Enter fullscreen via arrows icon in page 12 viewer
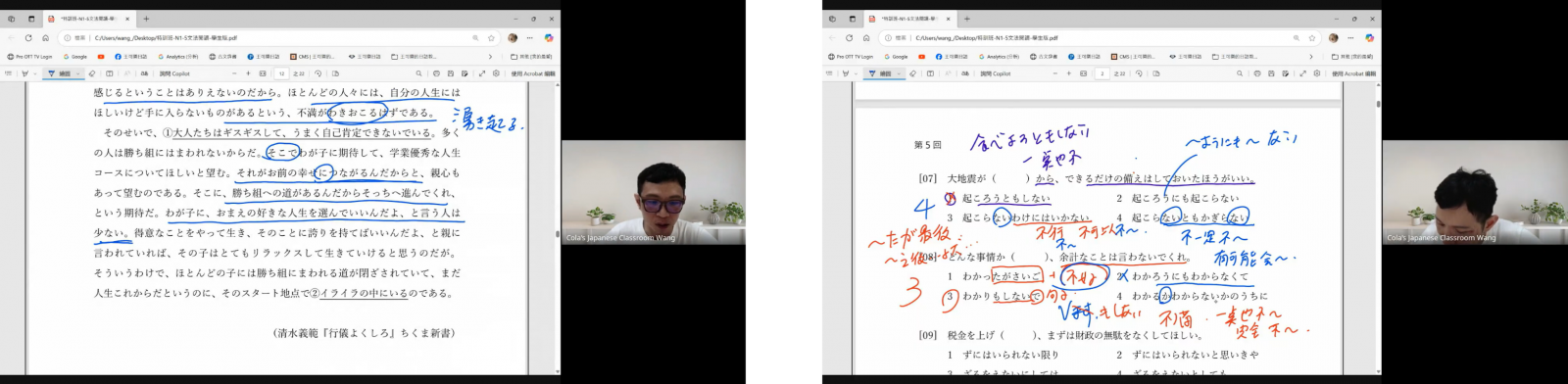 click(x=482, y=73)
